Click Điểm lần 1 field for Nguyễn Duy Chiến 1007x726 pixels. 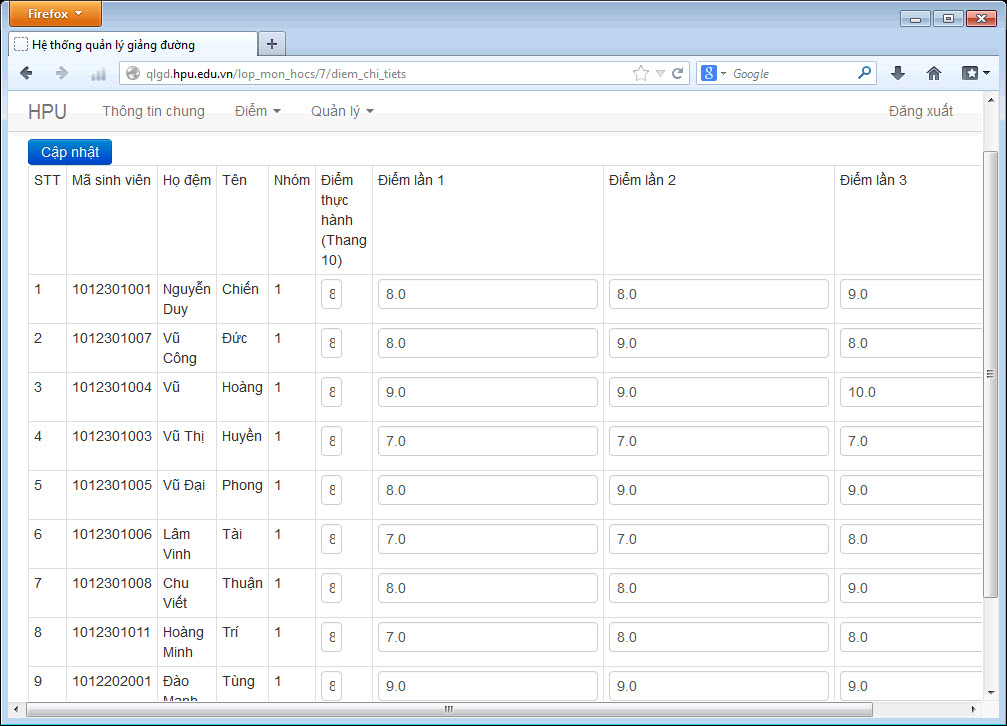click(487, 294)
